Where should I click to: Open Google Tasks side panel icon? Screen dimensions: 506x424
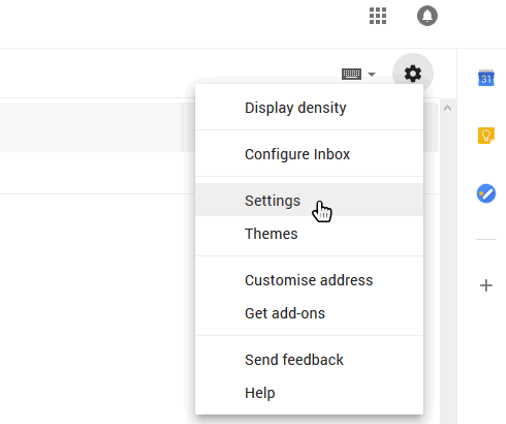click(x=486, y=193)
